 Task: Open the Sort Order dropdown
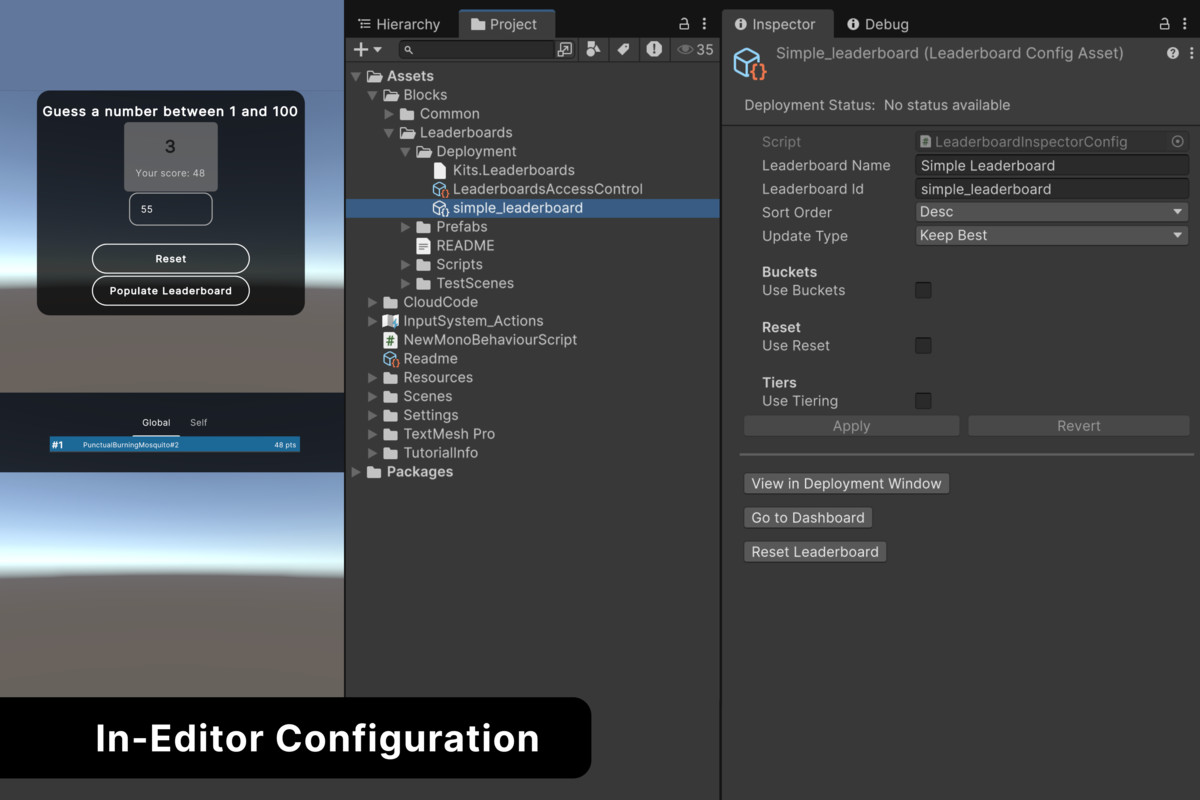click(1052, 212)
